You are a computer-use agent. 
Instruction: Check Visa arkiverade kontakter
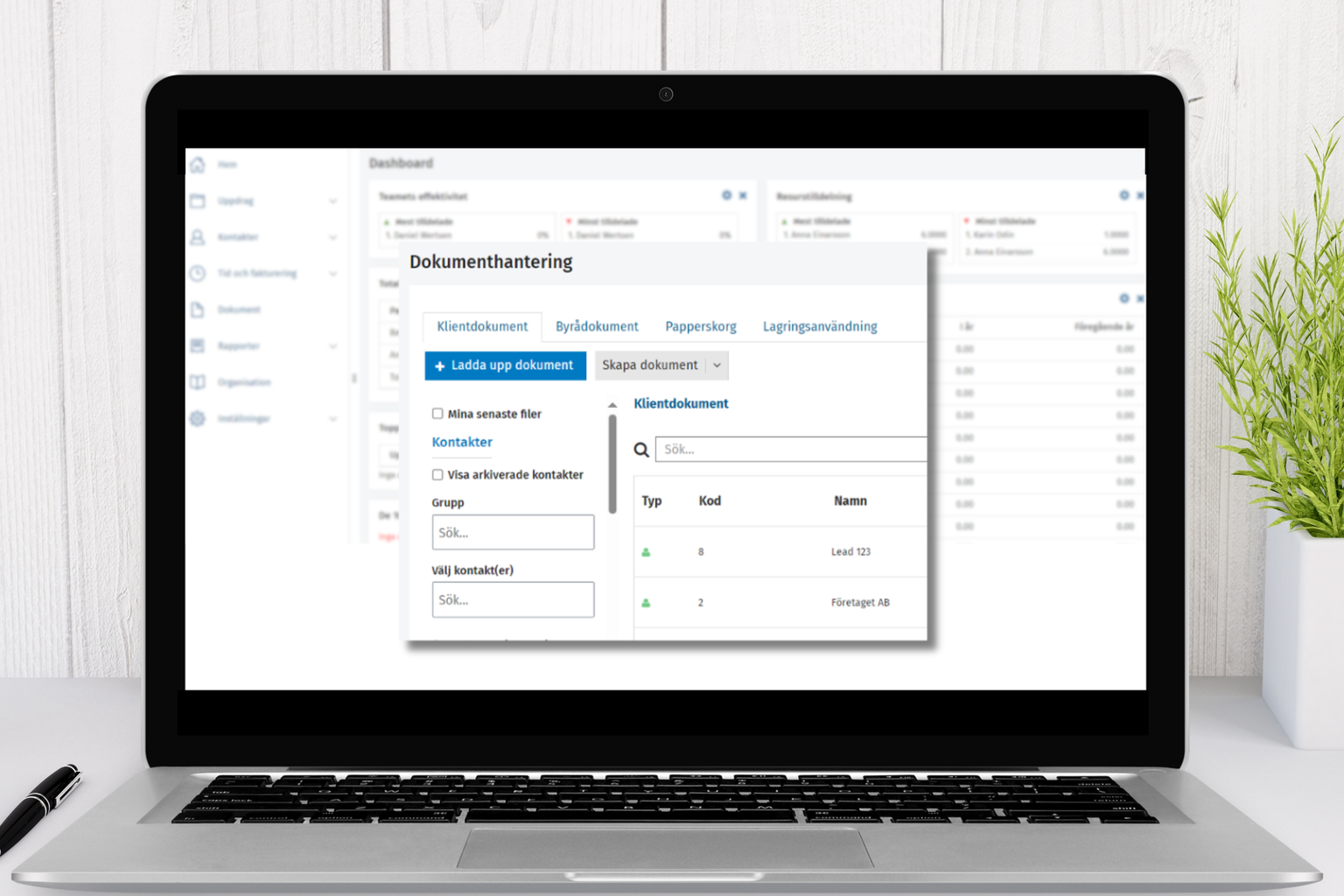(x=437, y=475)
